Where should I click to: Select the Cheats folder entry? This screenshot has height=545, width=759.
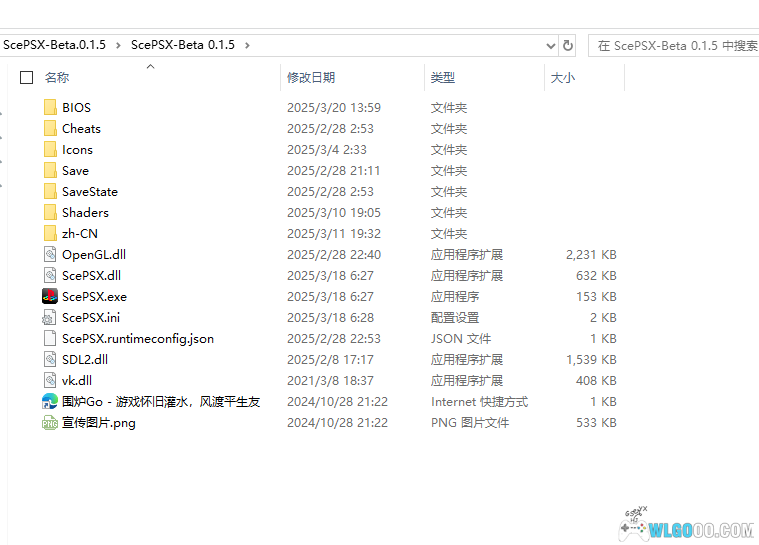tap(81, 128)
